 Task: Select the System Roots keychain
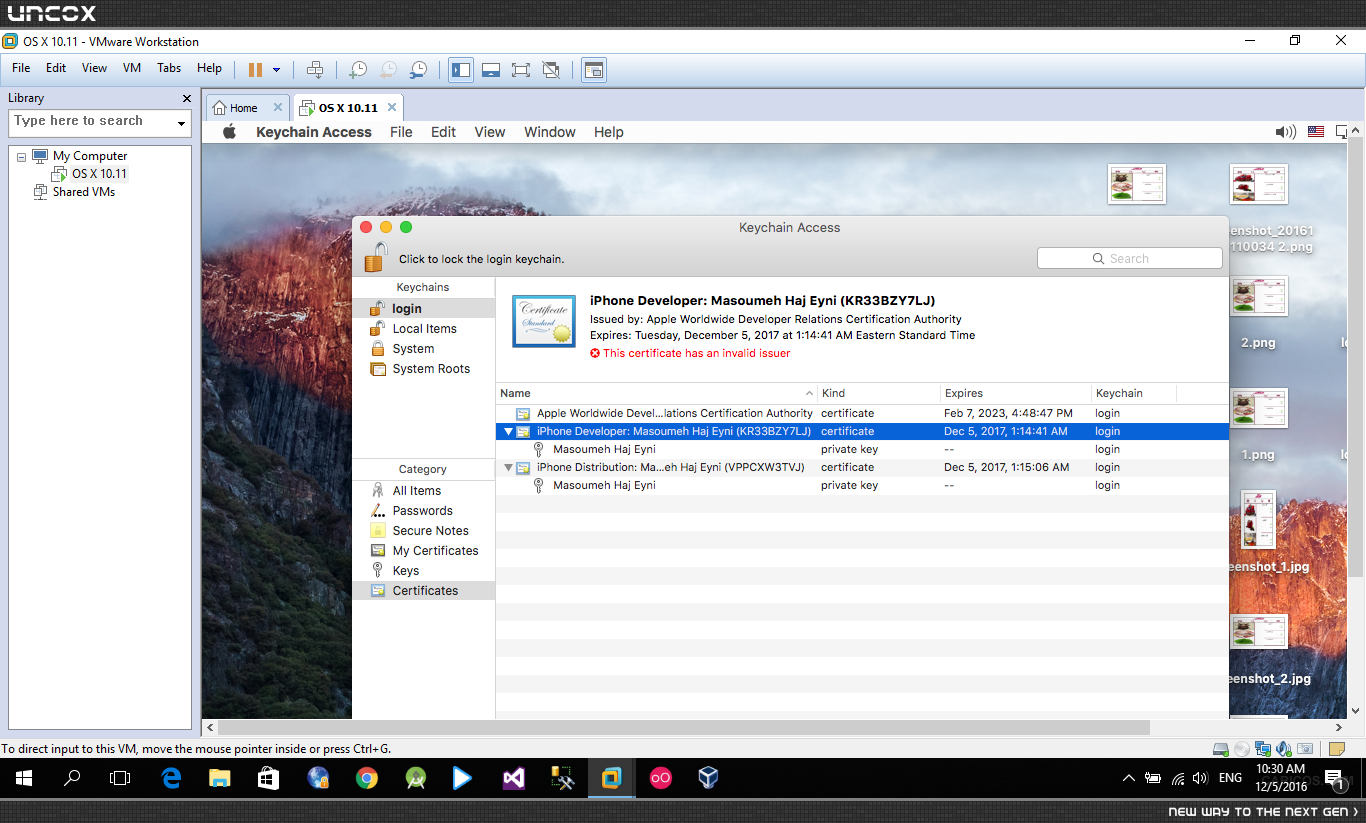(424, 369)
